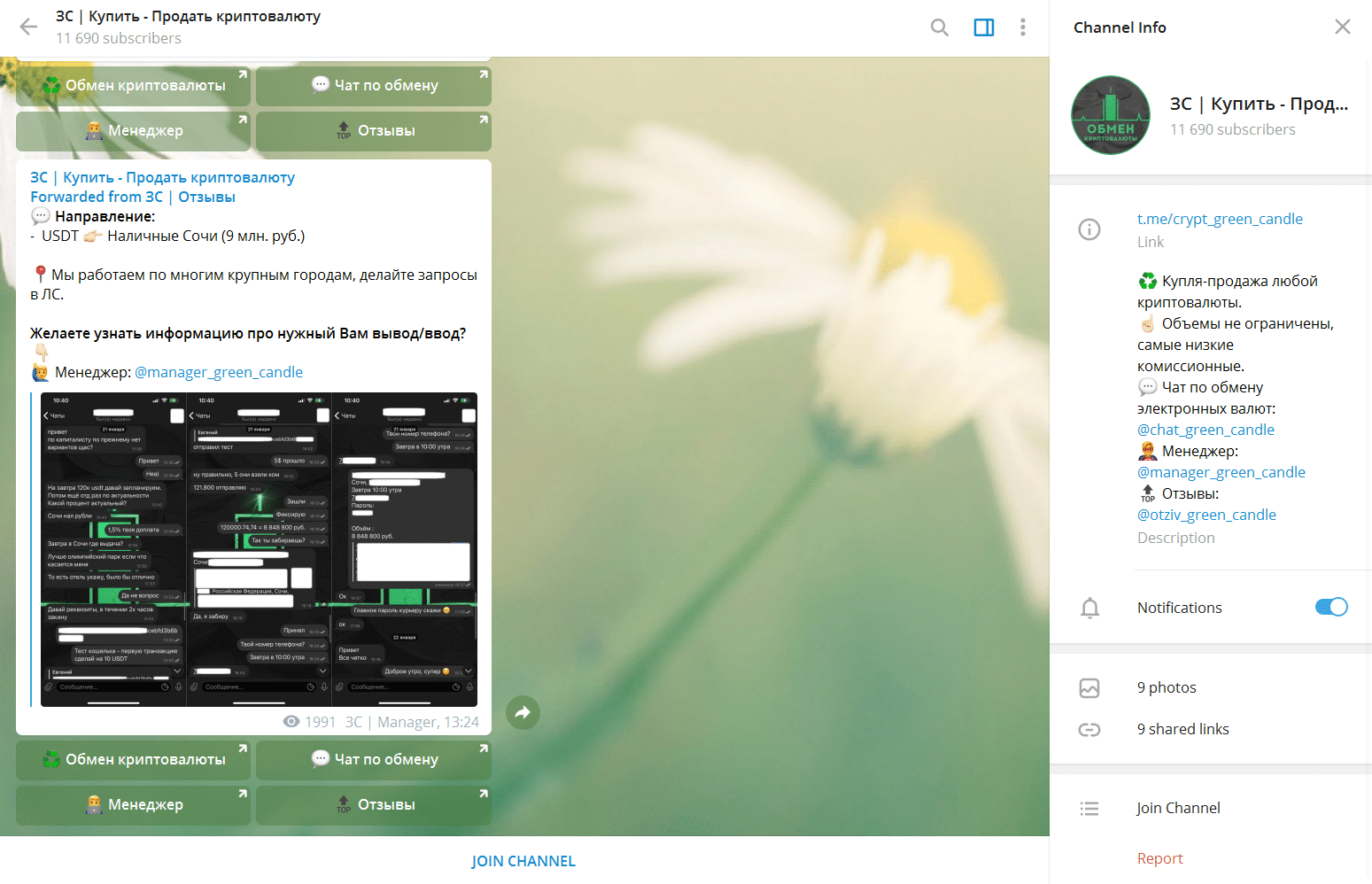1372x884 pixels.
Task: Toggle the Notifications switch off
Action: (1331, 607)
